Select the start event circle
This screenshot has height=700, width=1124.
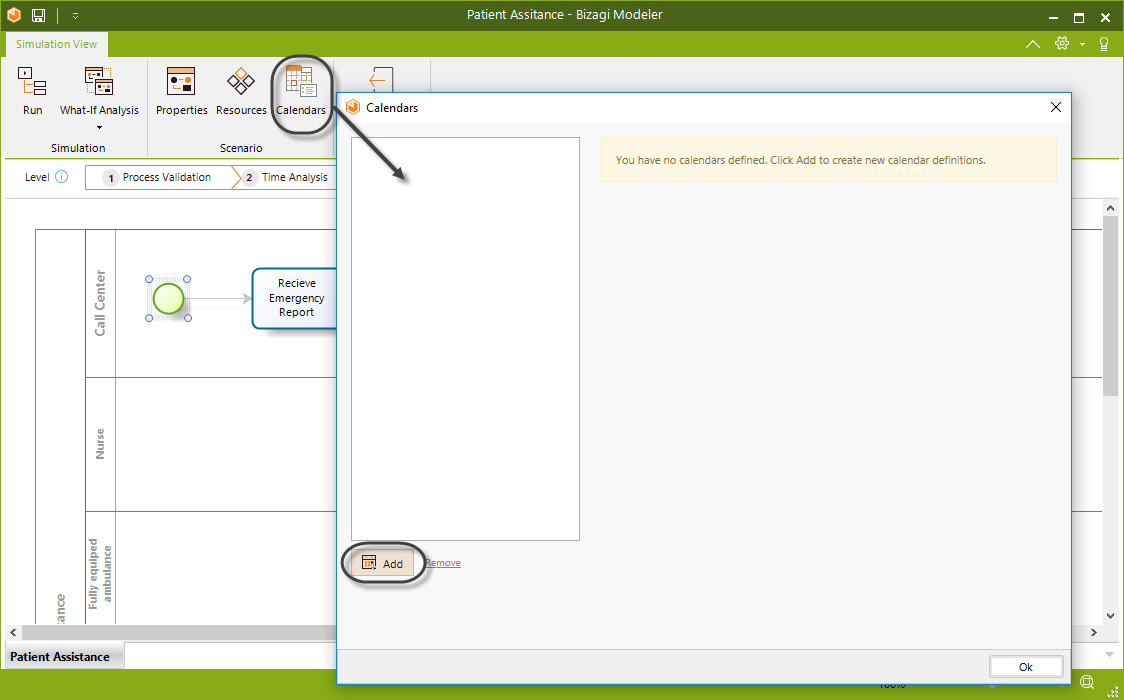pyautogui.click(x=168, y=299)
